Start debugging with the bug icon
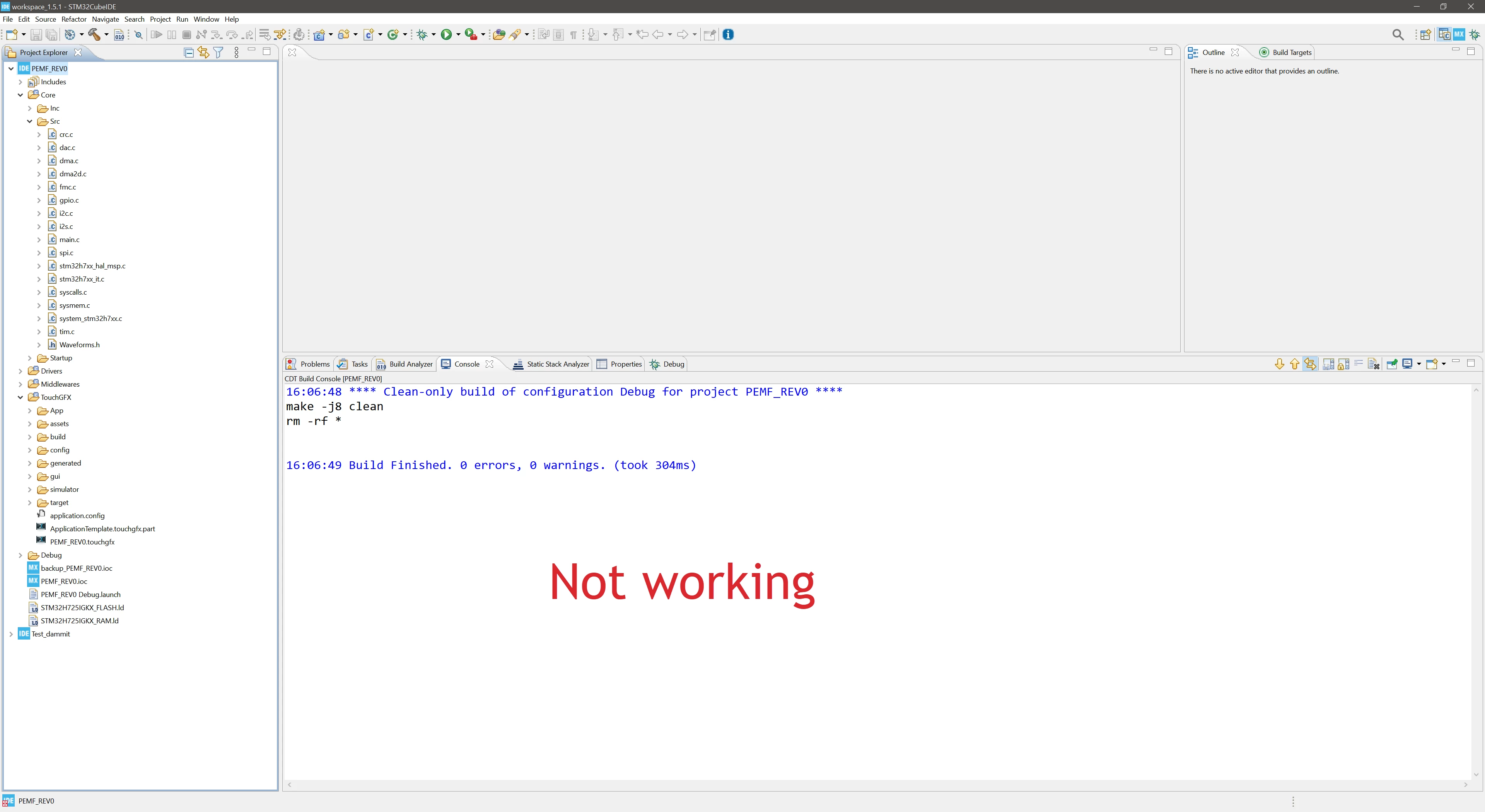The image size is (1485, 812). click(422, 34)
